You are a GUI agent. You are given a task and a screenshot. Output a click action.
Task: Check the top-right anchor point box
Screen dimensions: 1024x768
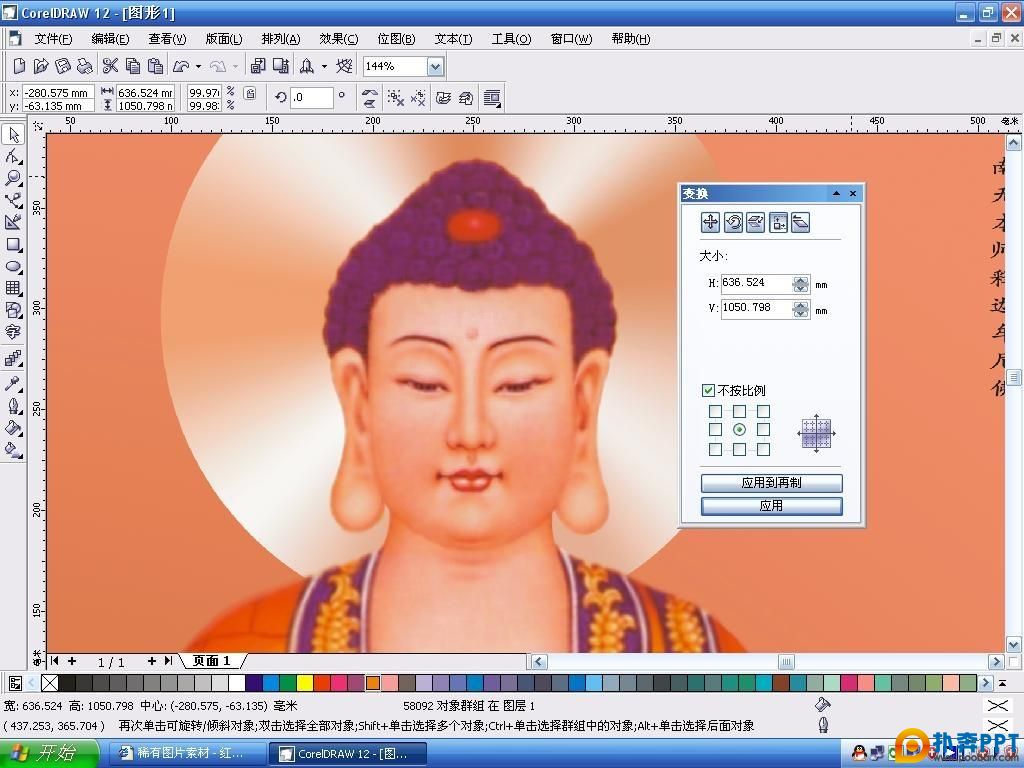763,411
